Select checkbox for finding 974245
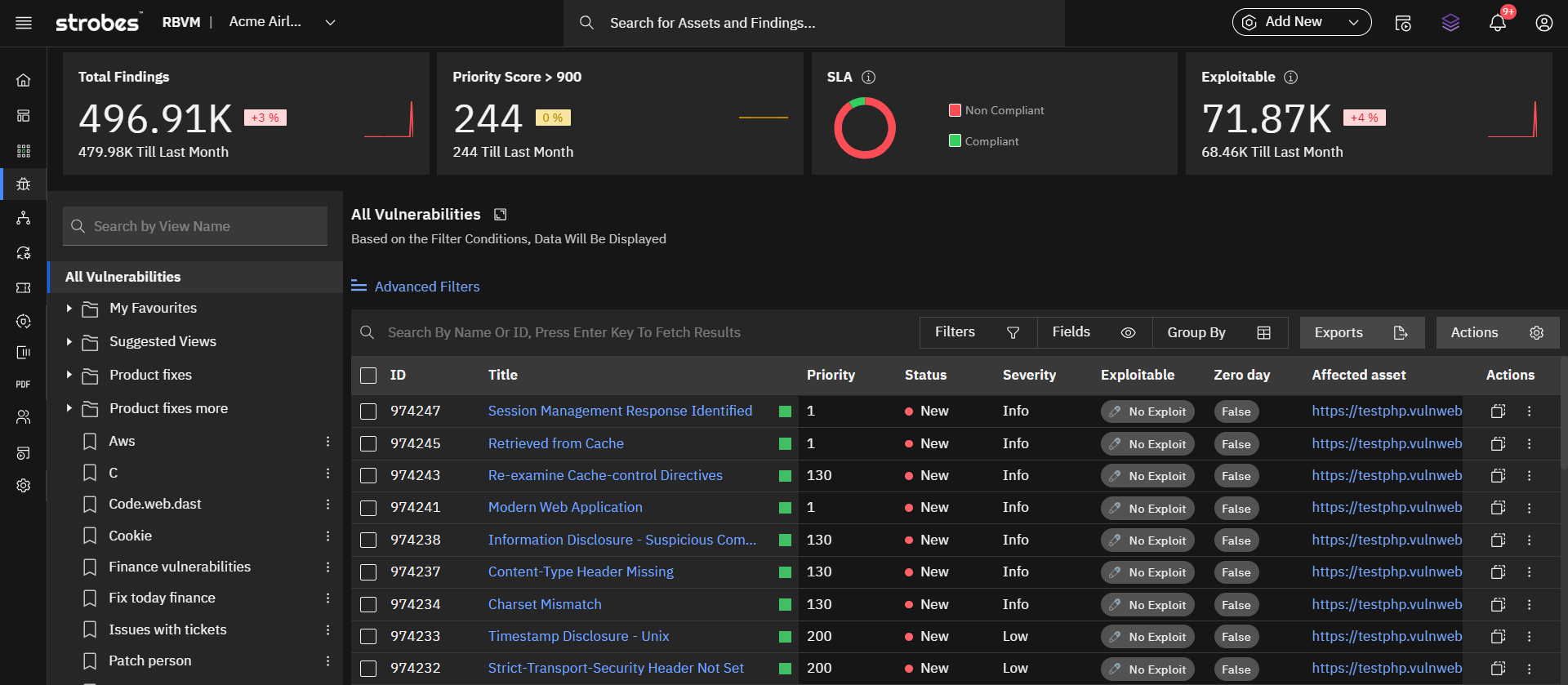 coord(368,444)
